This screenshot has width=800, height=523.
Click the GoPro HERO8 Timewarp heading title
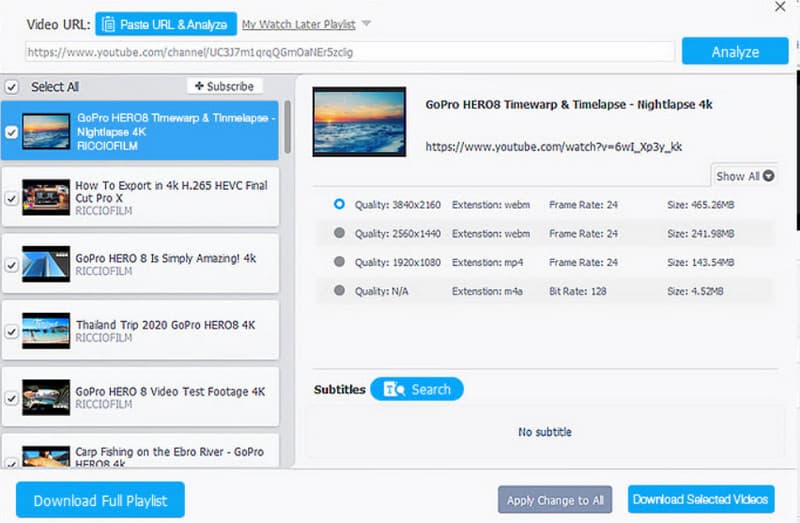tap(568, 105)
